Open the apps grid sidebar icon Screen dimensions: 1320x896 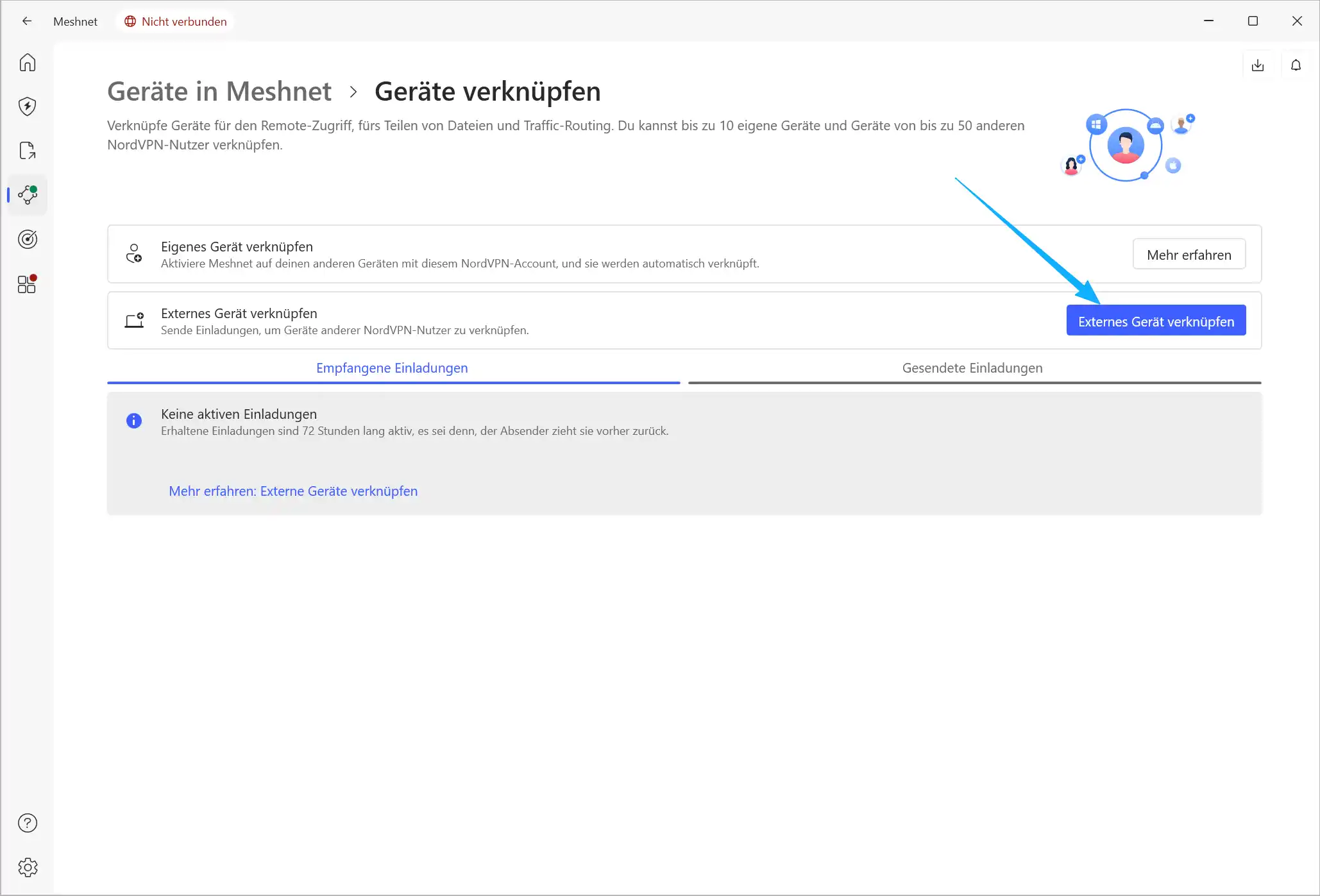tap(27, 283)
